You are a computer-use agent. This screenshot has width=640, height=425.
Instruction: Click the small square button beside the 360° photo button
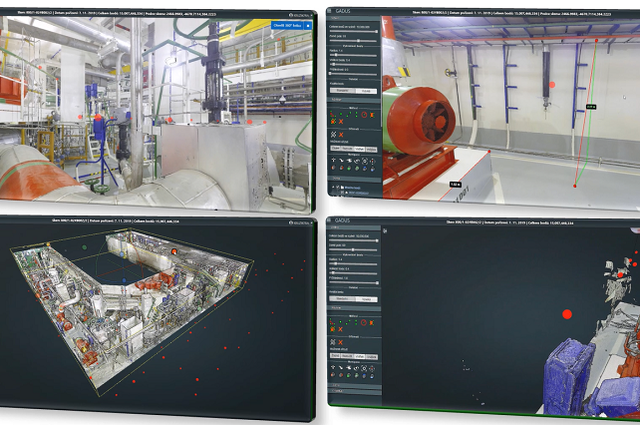pos(308,25)
